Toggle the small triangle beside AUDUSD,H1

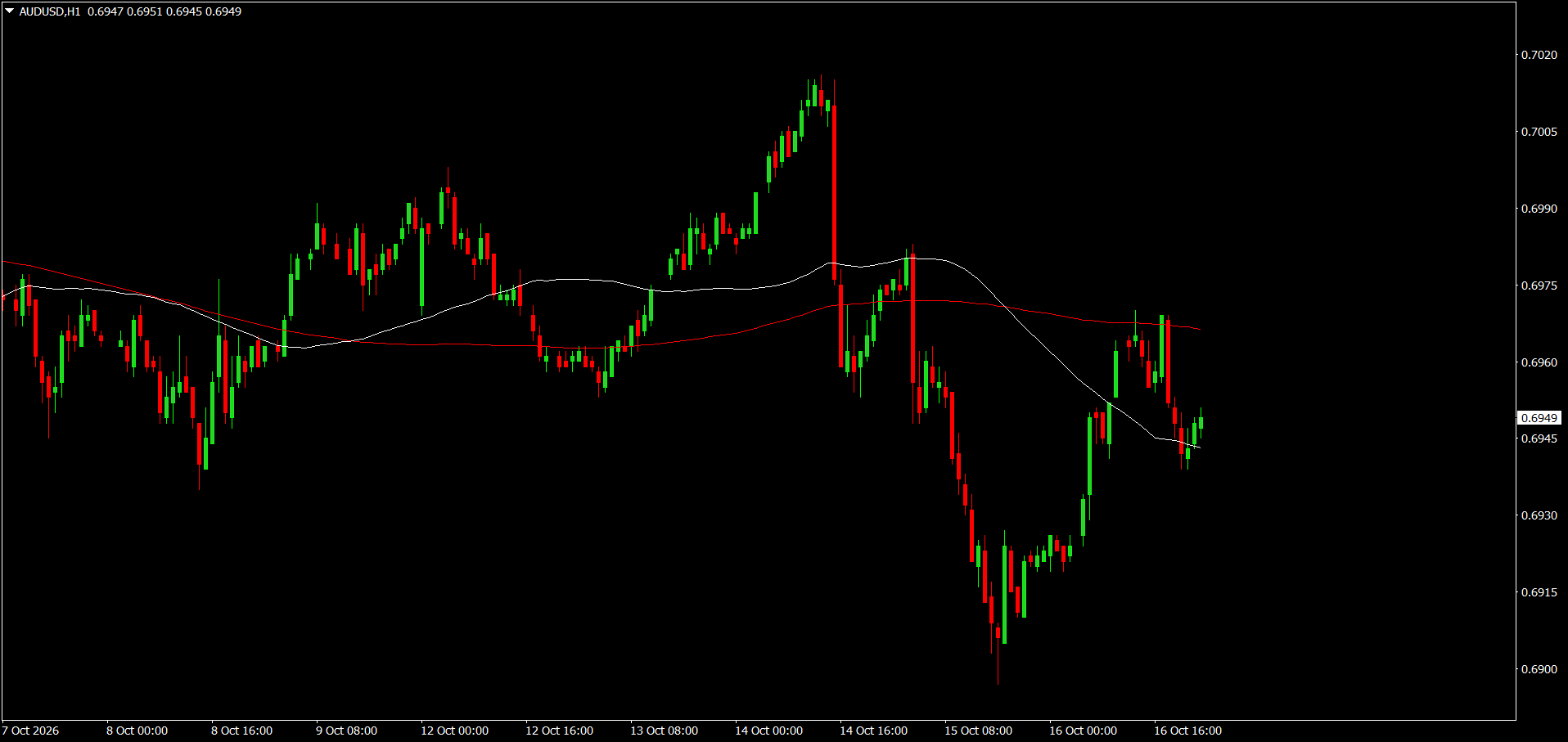[x=10, y=11]
